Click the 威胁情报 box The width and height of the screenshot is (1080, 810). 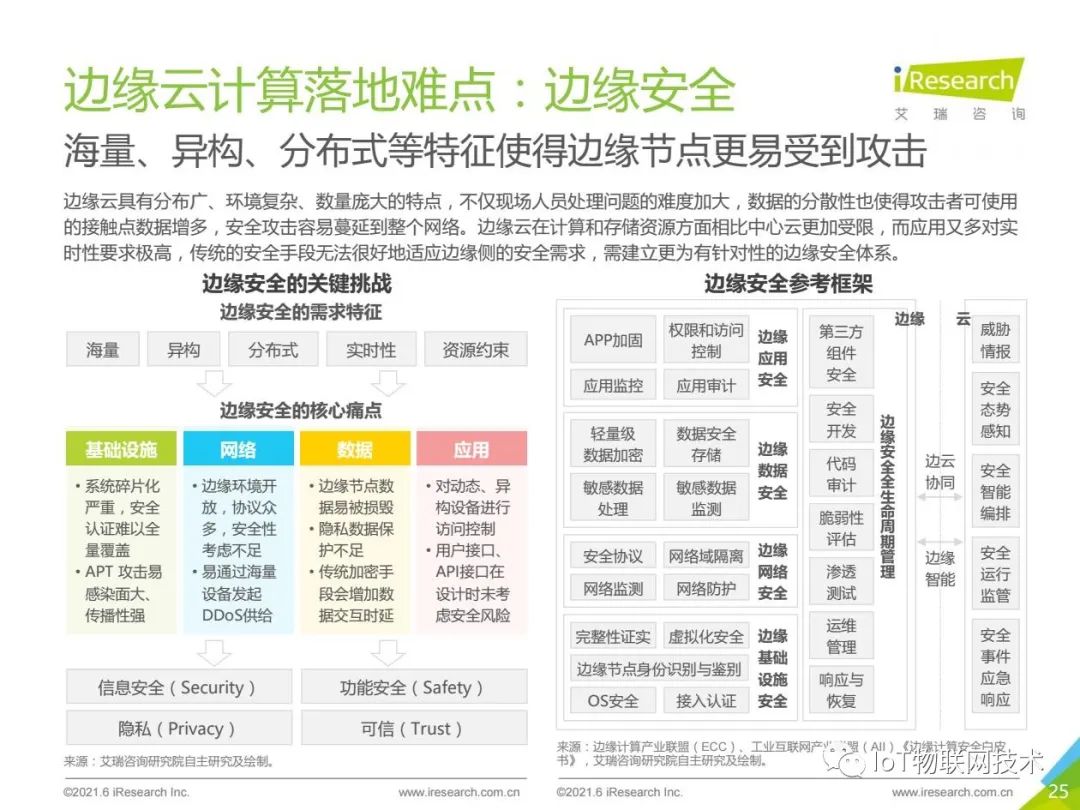tap(995, 340)
